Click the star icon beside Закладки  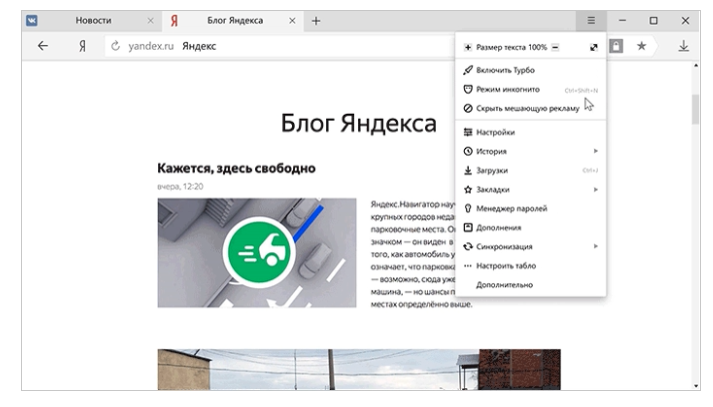point(468,190)
